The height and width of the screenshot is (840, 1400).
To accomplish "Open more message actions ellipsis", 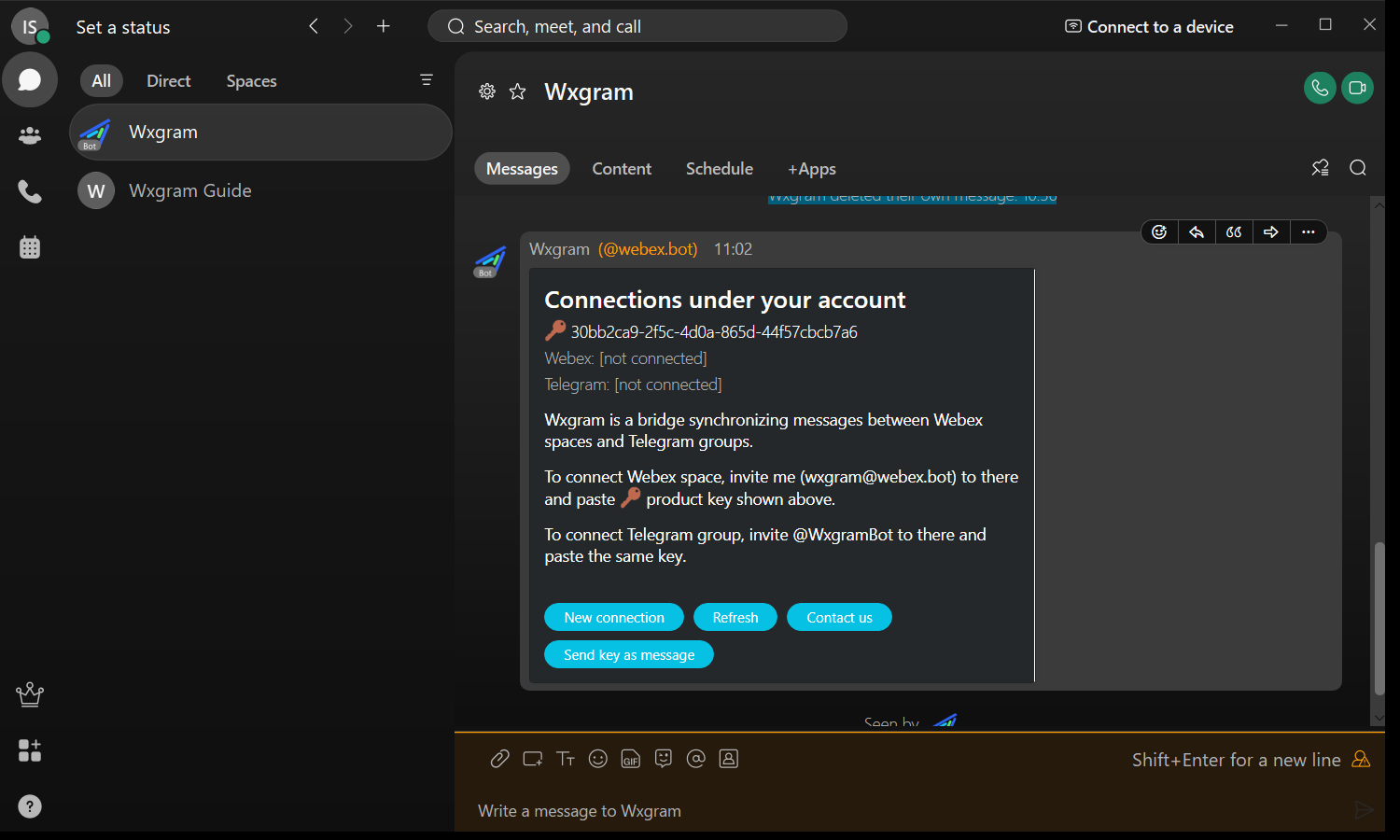I will point(1308,232).
